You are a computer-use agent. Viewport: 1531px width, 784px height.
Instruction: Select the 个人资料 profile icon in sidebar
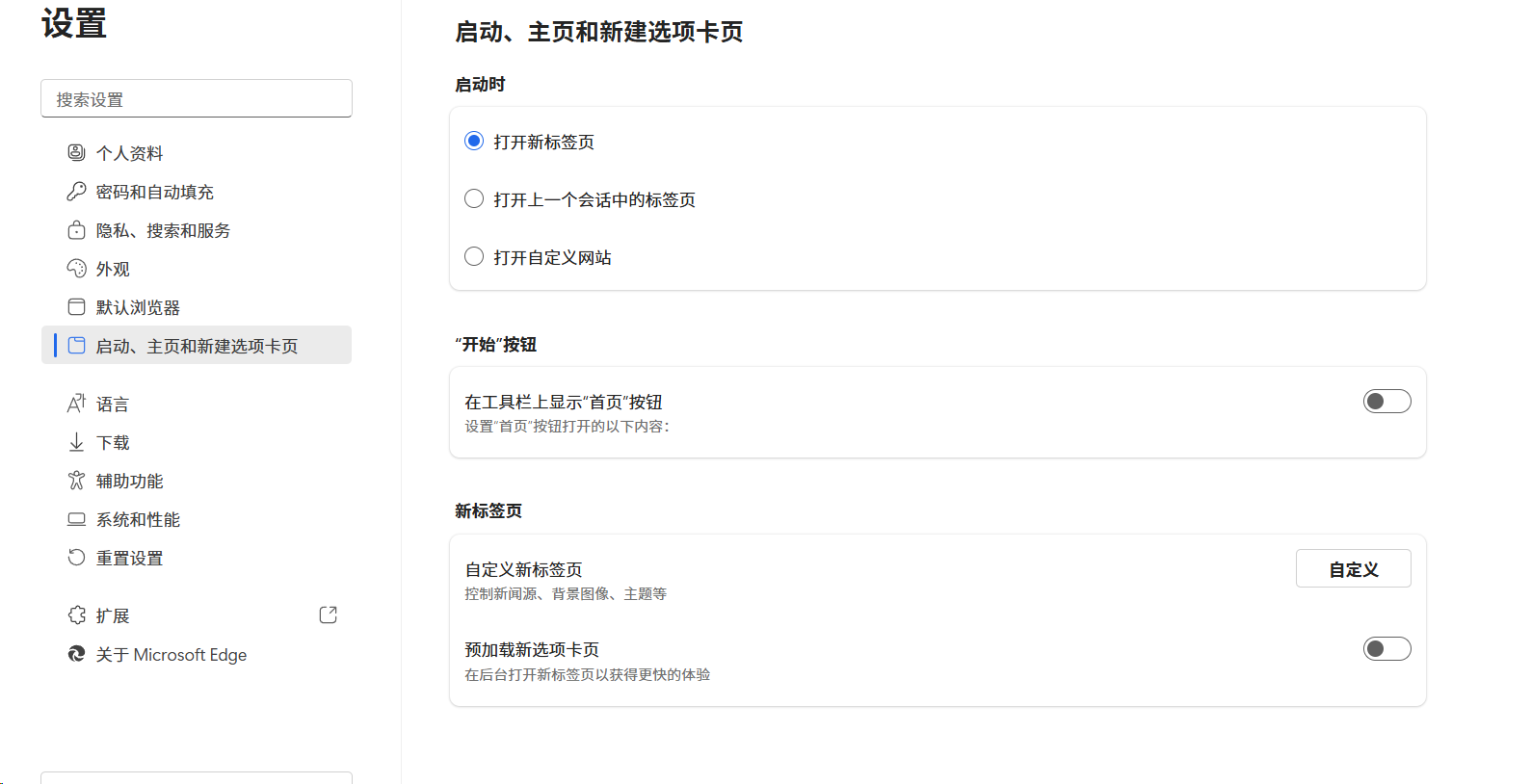point(77,152)
